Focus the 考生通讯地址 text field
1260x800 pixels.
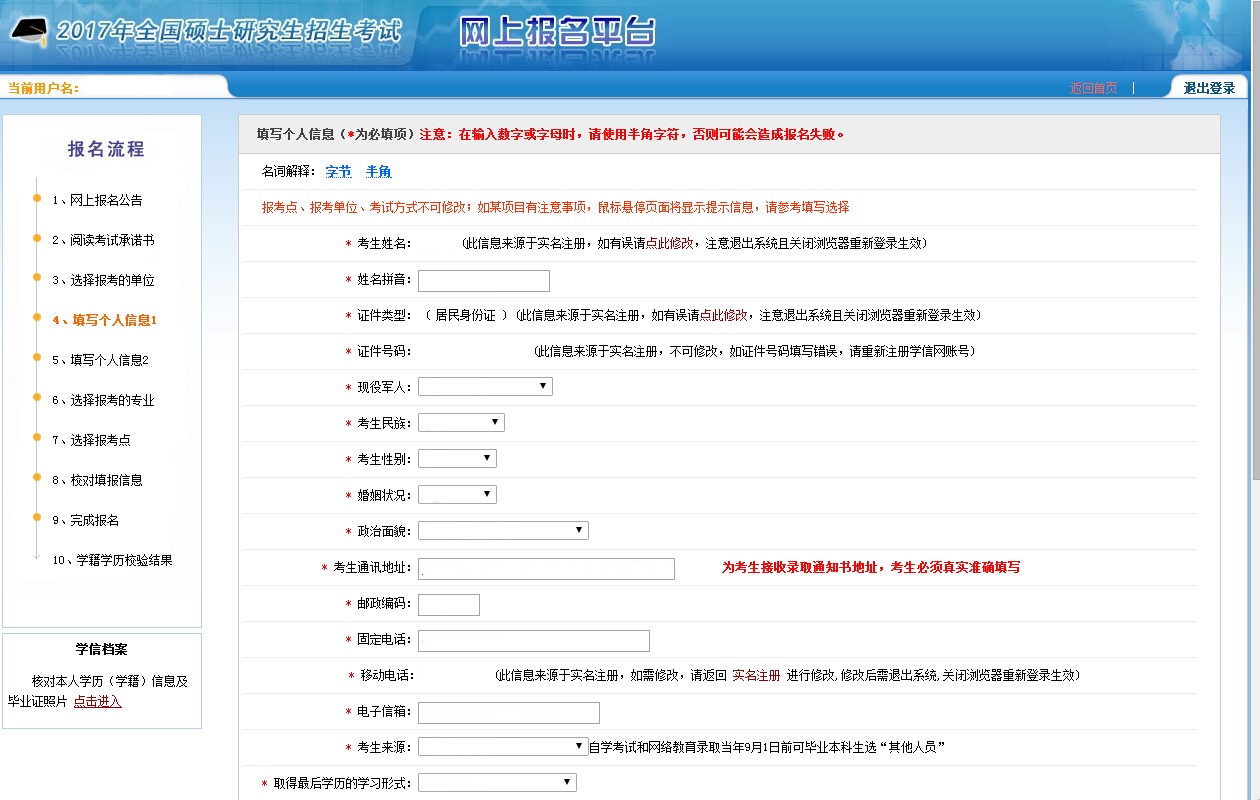[546, 568]
